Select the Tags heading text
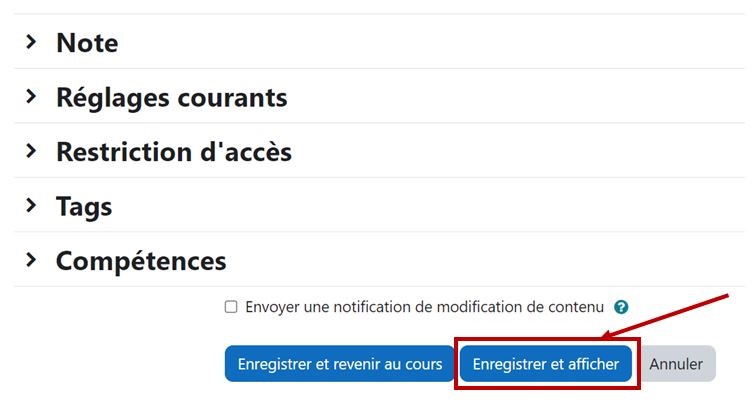 (x=84, y=207)
